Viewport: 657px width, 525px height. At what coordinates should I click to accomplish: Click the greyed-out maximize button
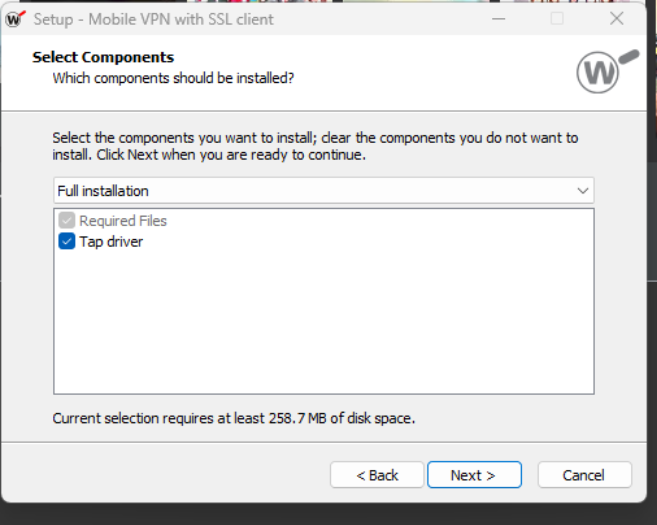(x=557, y=19)
